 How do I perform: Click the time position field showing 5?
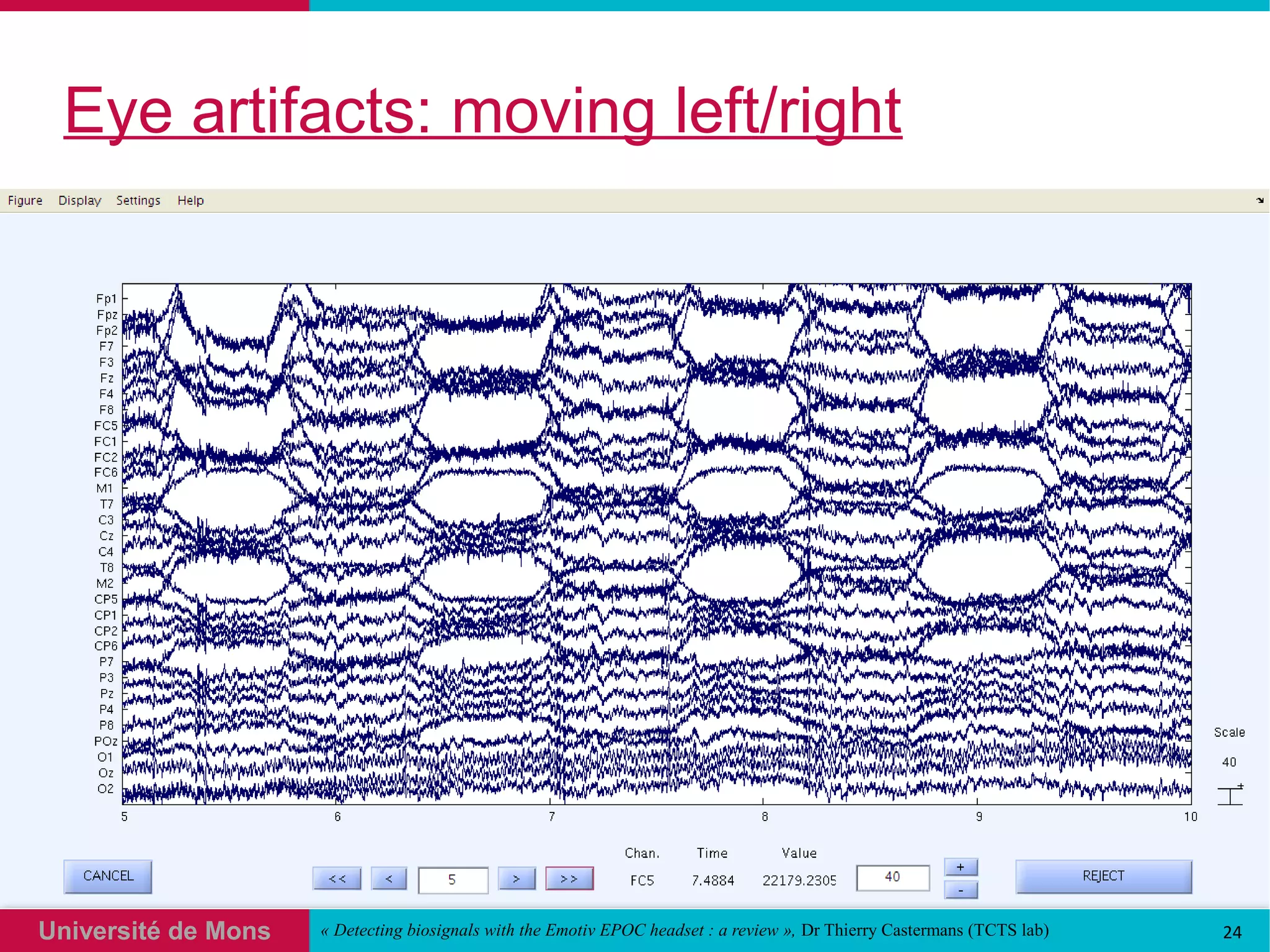[x=453, y=879]
